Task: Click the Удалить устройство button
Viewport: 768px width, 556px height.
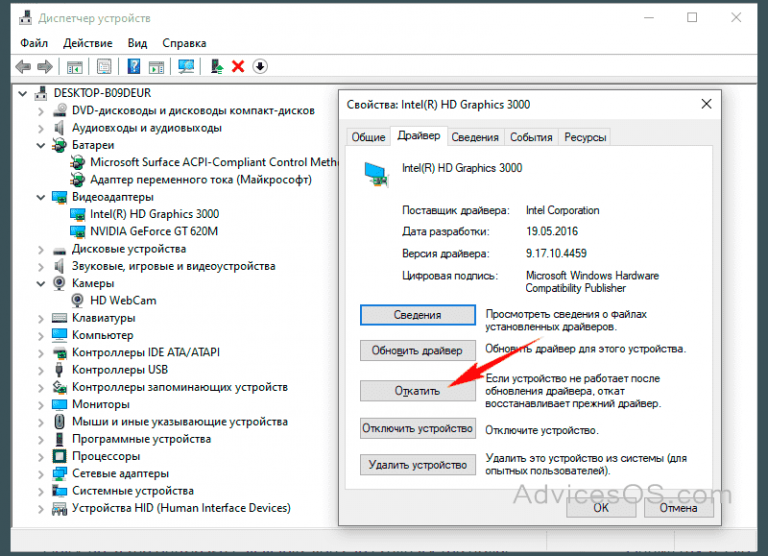Action: point(418,465)
